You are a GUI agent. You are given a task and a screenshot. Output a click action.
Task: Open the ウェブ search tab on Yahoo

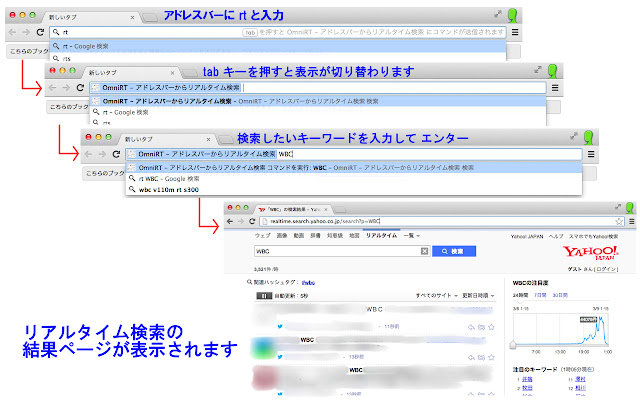[x=262, y=236]
